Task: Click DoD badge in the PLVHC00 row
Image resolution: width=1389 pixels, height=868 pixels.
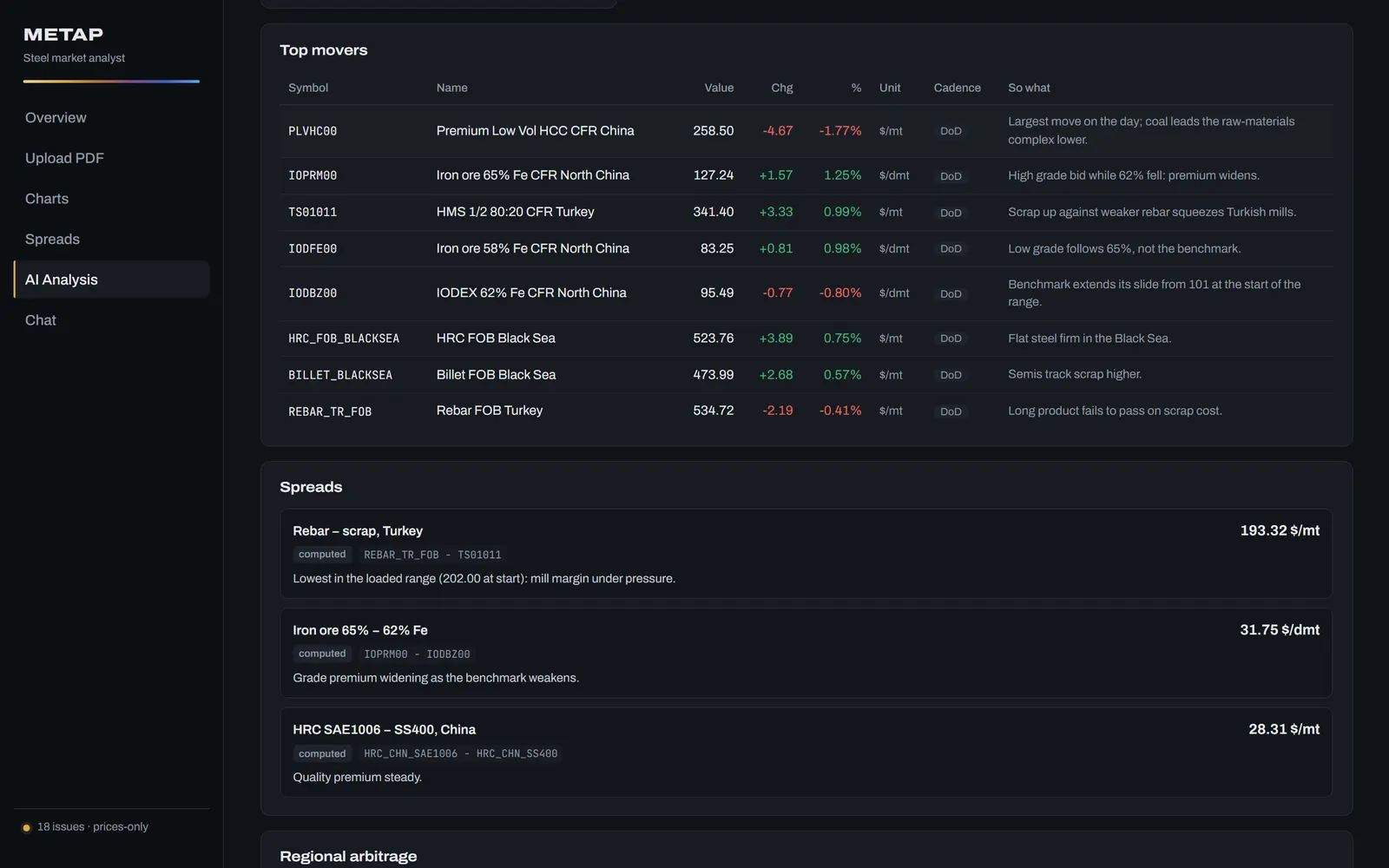Action: click(x=951, y=131)
